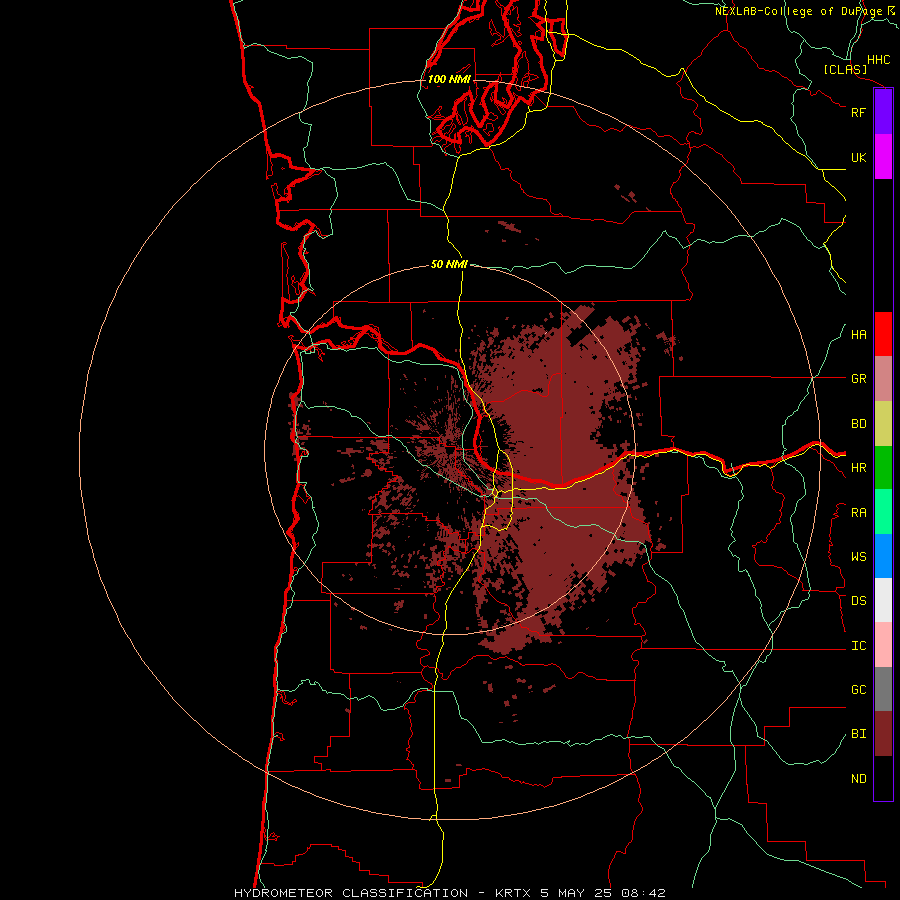Viewport: 900px width, 900px height.
Task: Click the IC pink legend swatch
Action: point(883,645)
